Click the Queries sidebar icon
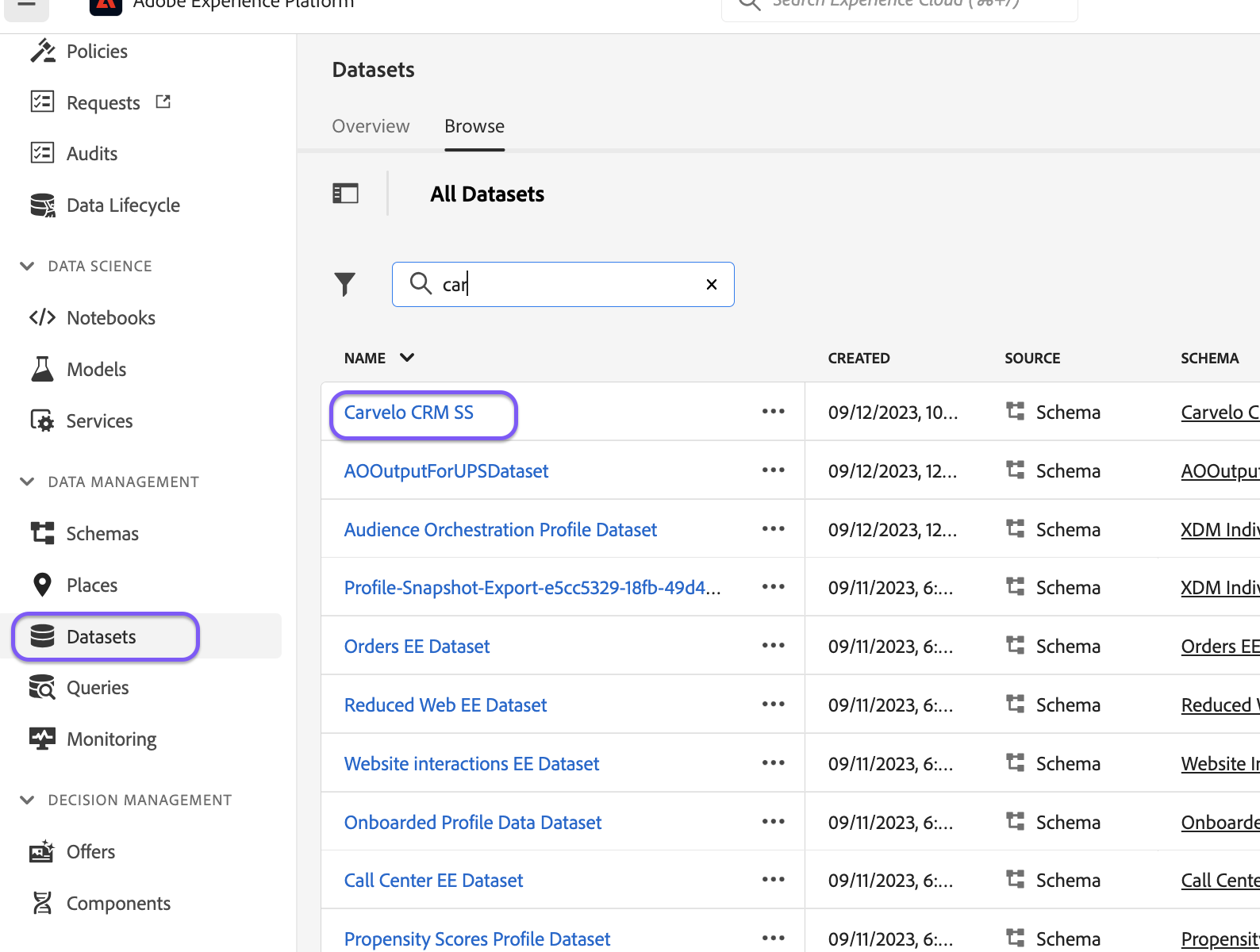 click(42, 687)
